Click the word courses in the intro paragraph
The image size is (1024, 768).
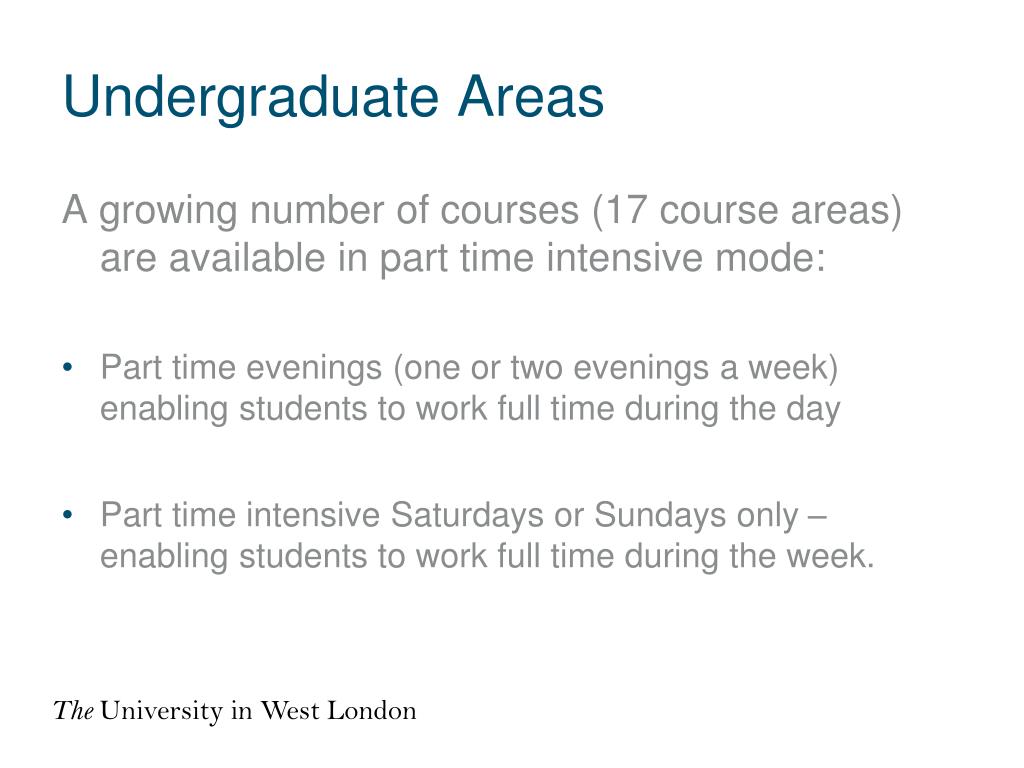(509, 210)
